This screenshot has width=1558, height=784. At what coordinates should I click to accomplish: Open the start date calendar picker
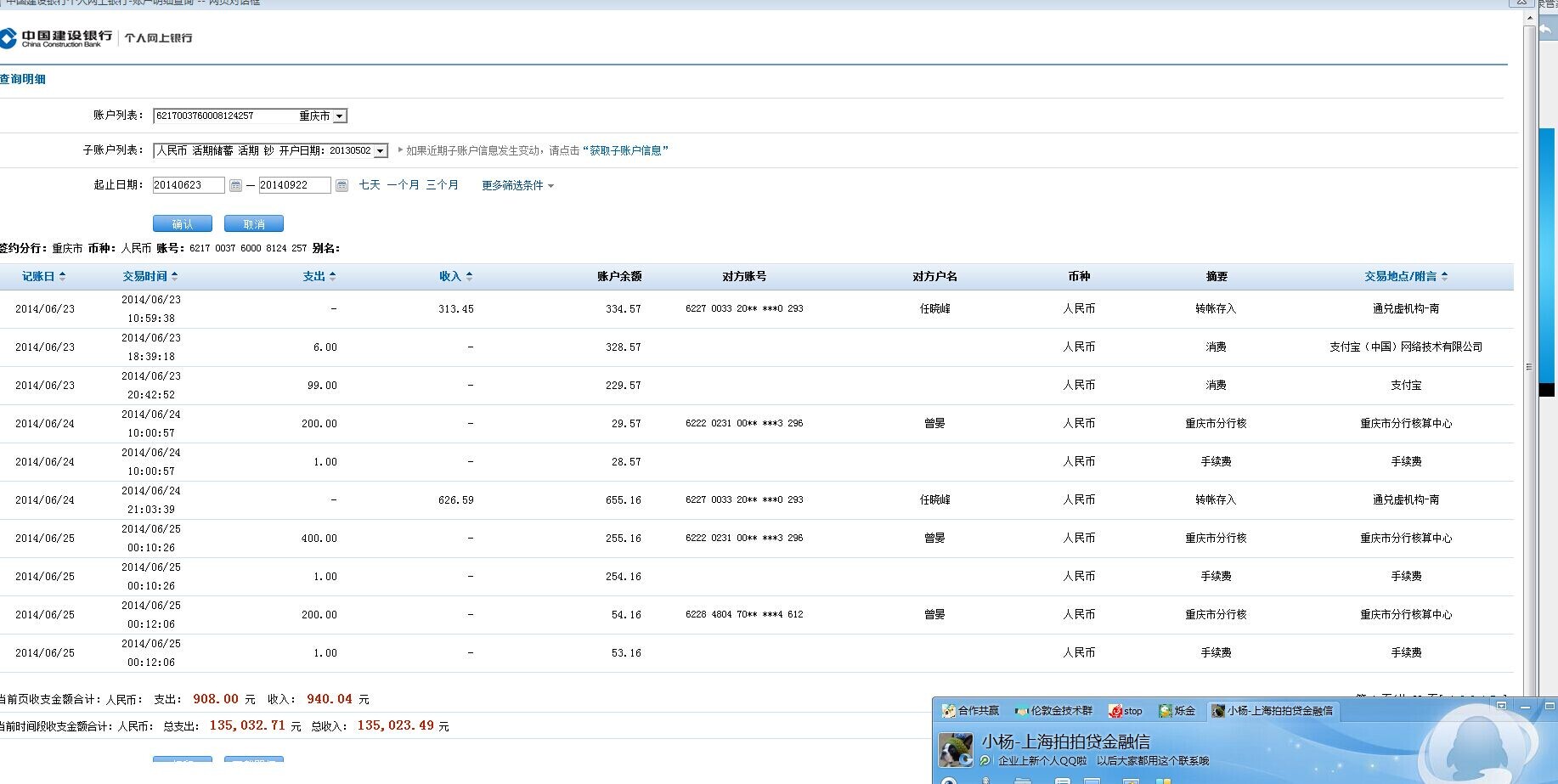(235, 185)
